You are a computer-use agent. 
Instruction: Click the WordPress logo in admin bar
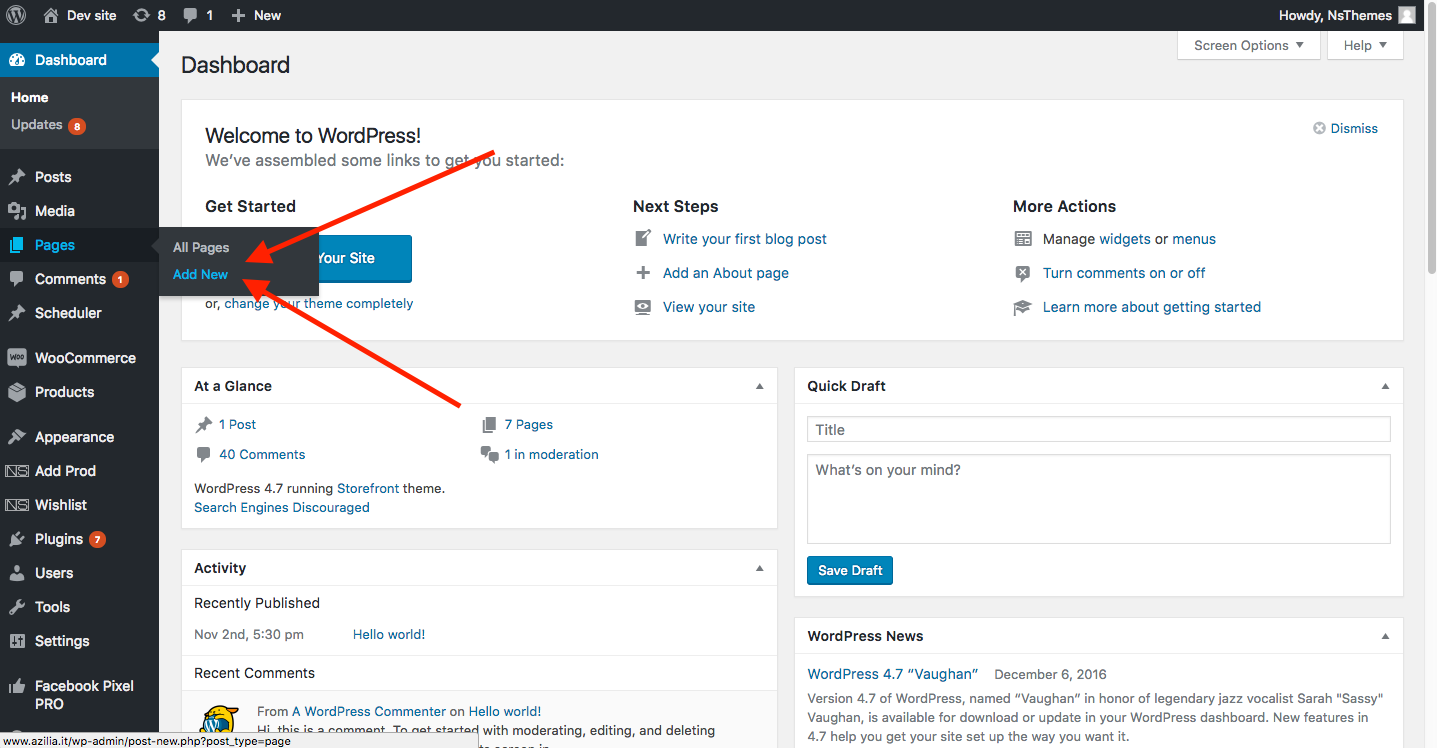coord(16,15)
